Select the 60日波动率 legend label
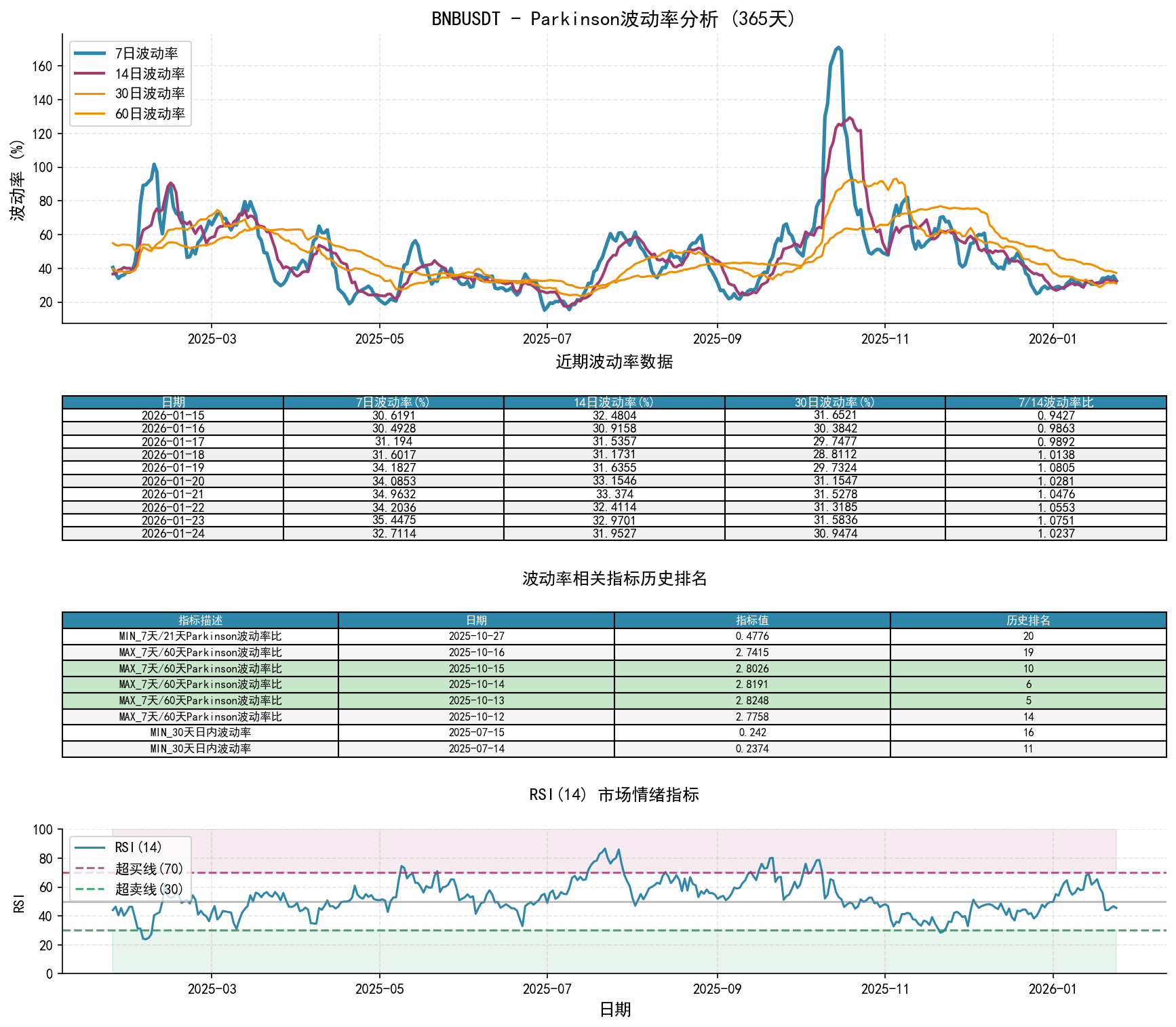The height and width of the screenshot is (1027, 1176). pyautogui.click(x=149, y=114)
